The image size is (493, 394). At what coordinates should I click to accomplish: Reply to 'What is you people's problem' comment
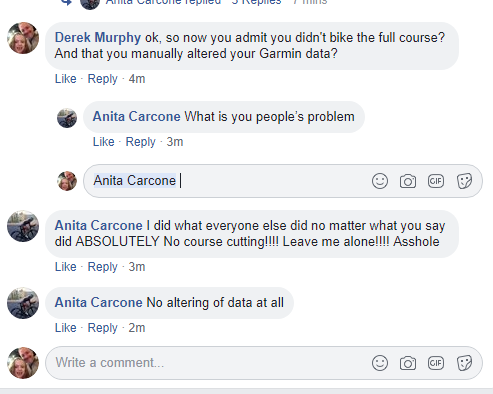140,142
